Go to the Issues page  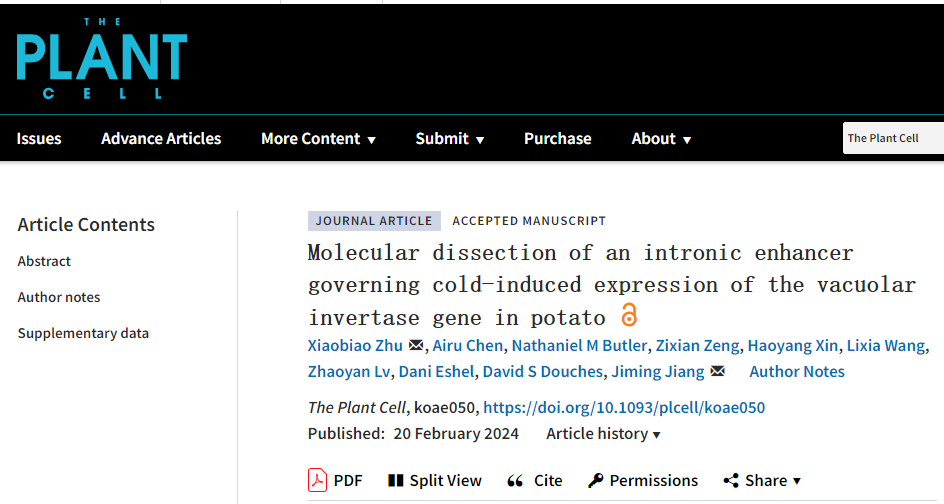[39, 139]
